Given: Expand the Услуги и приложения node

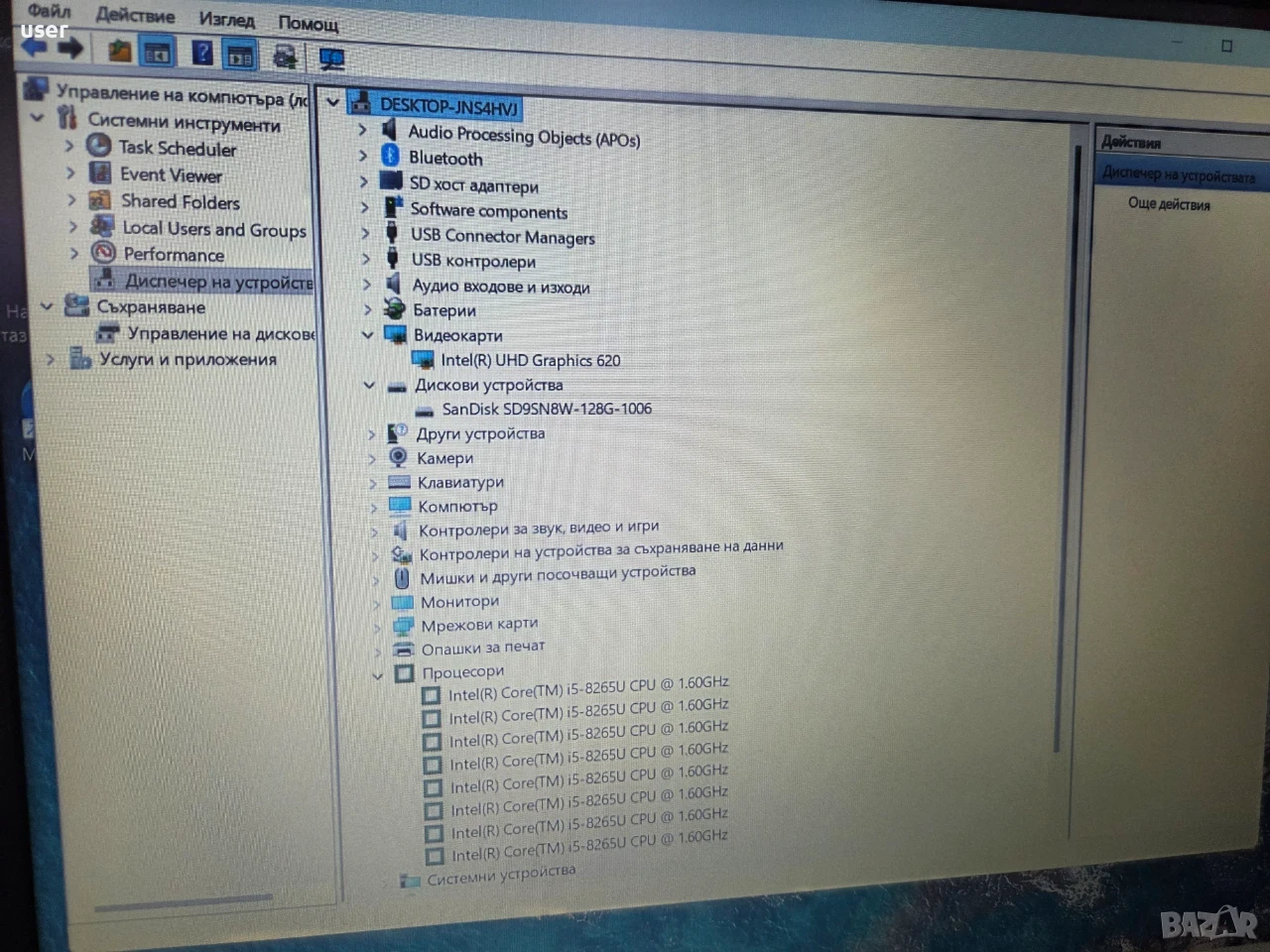Looking at the screenshot, I should [x=51, y=358].
